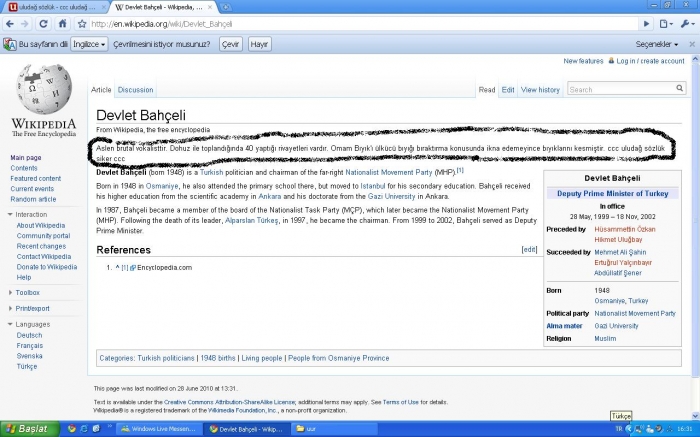The image size is (700, 437).
Task: Open the Featured content link
Action: point(36,178)
